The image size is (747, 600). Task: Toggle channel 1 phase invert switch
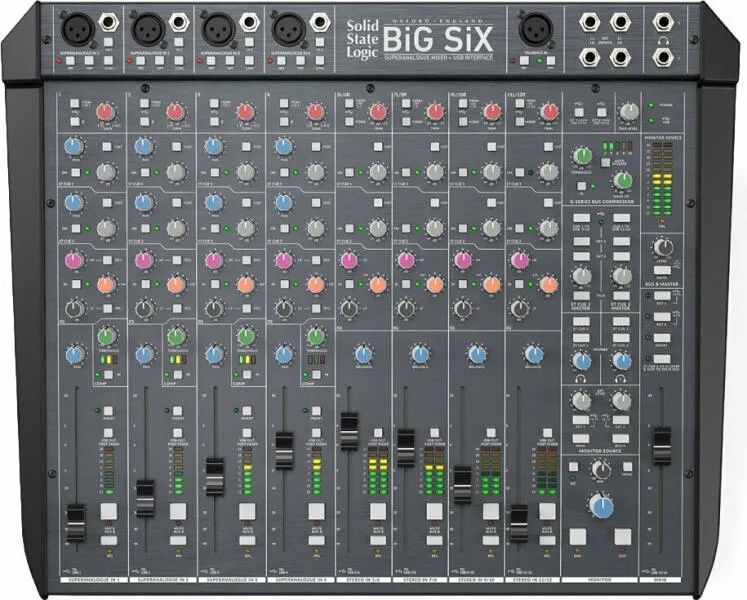click(x=75, y=122)
